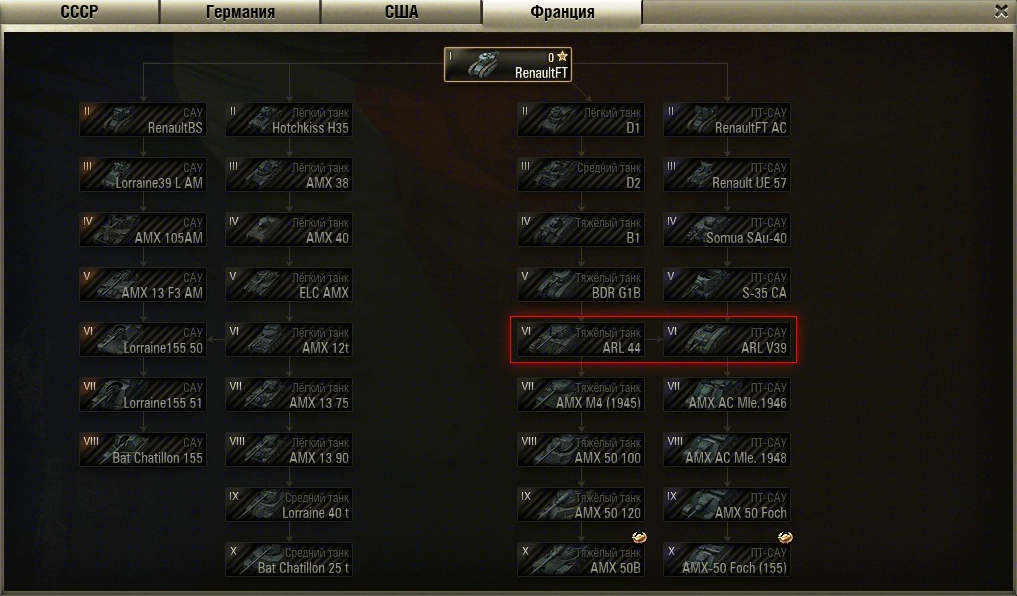Open the Bat Chatillon 155 artillery node

143,450
